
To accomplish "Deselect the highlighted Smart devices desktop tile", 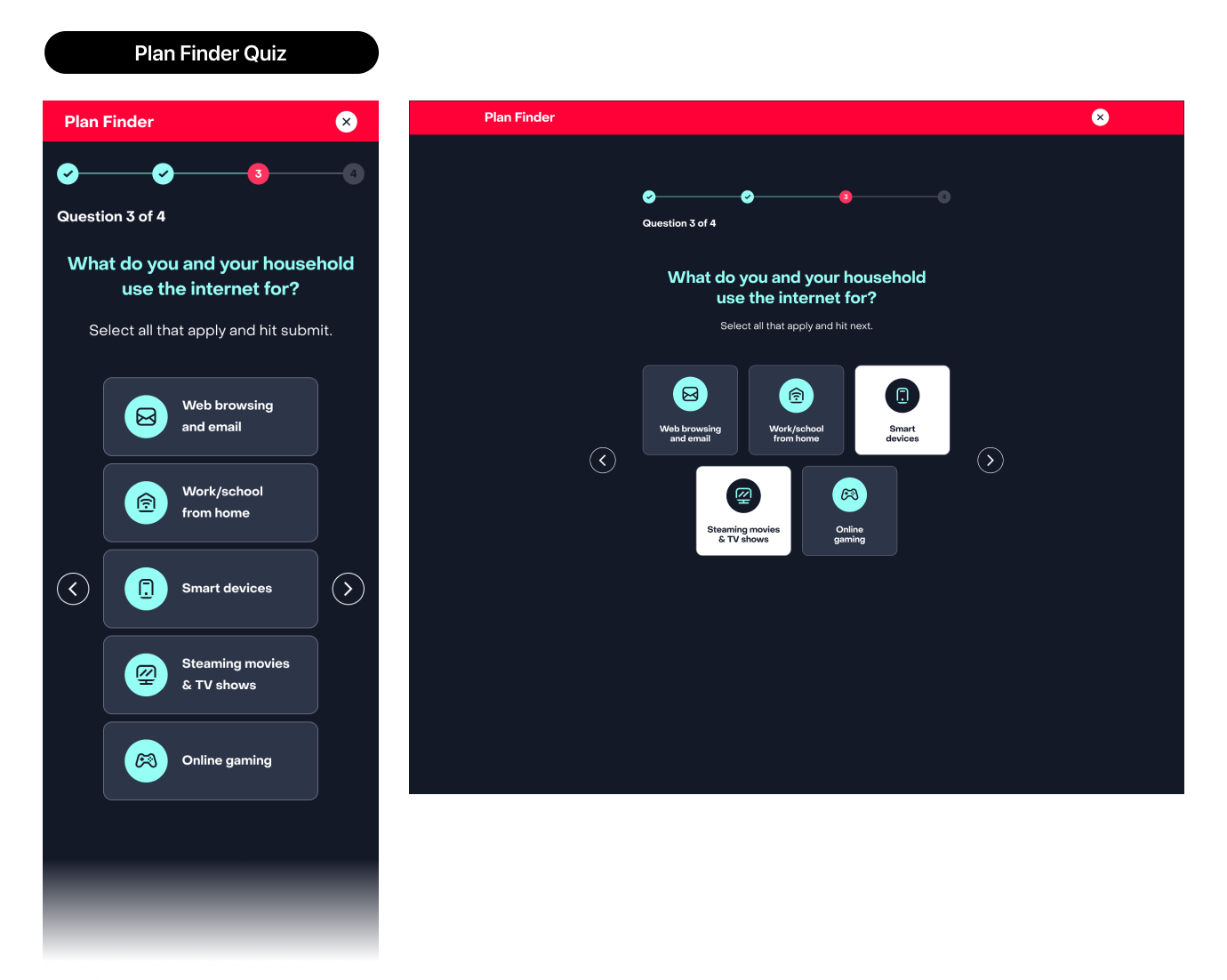I will coord(902,410).
